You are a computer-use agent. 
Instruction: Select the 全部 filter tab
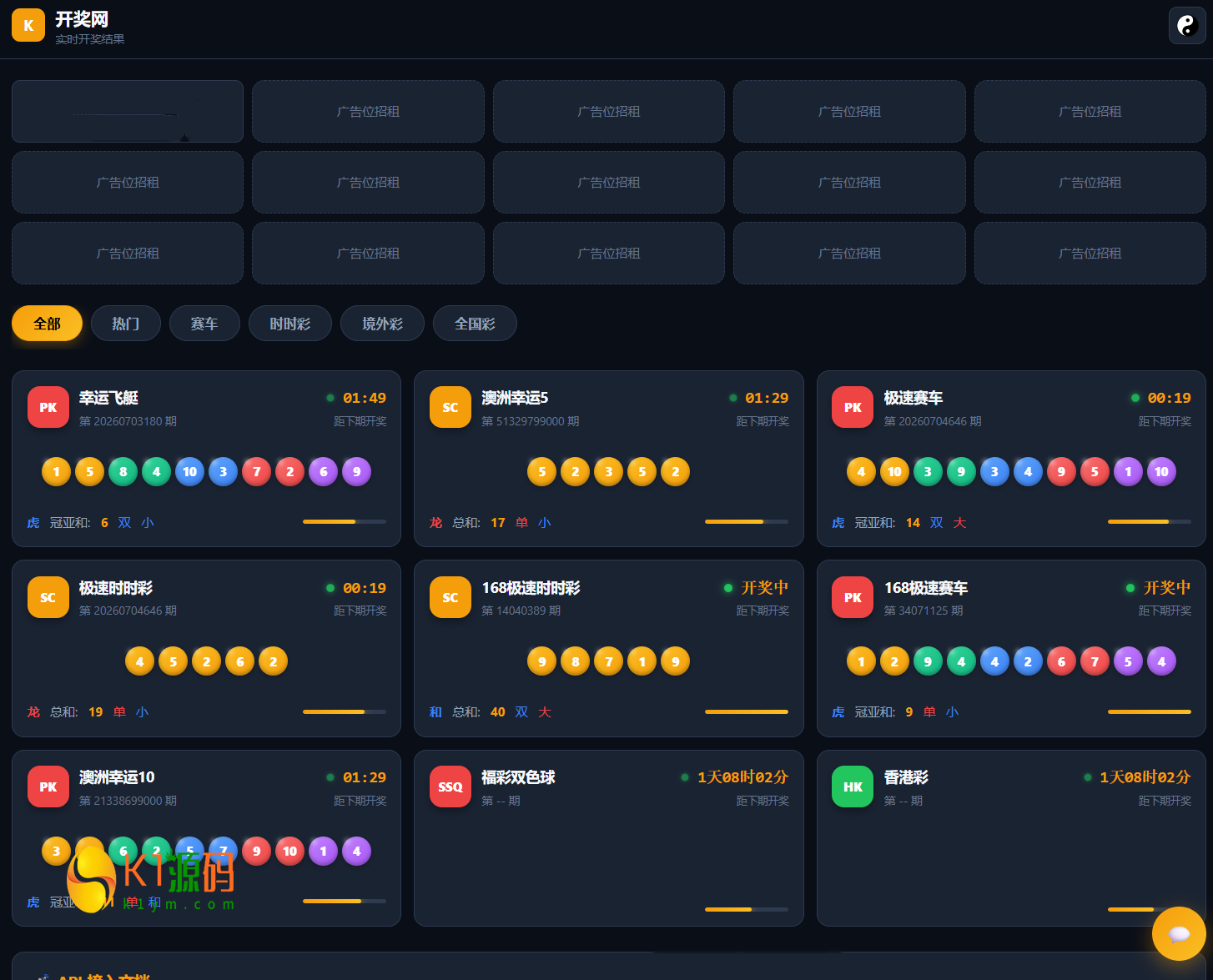47,324
